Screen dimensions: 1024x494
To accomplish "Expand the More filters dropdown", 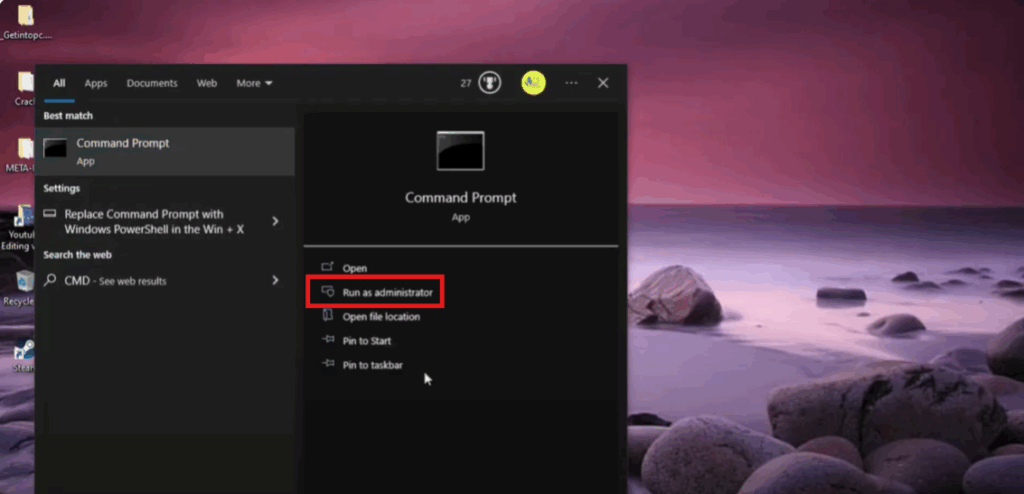I will tap(255, 83).
